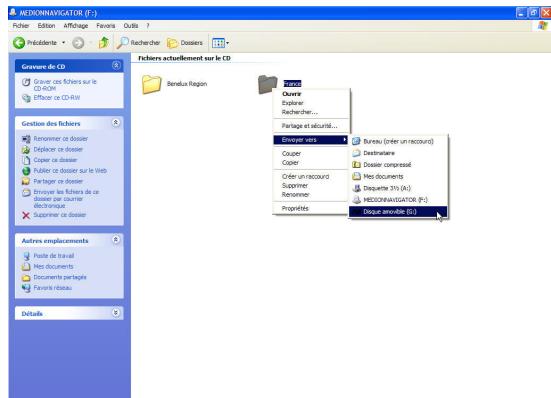Go up one folder level
This screenshot has width=551, height=398.
[x=104, y=43]
